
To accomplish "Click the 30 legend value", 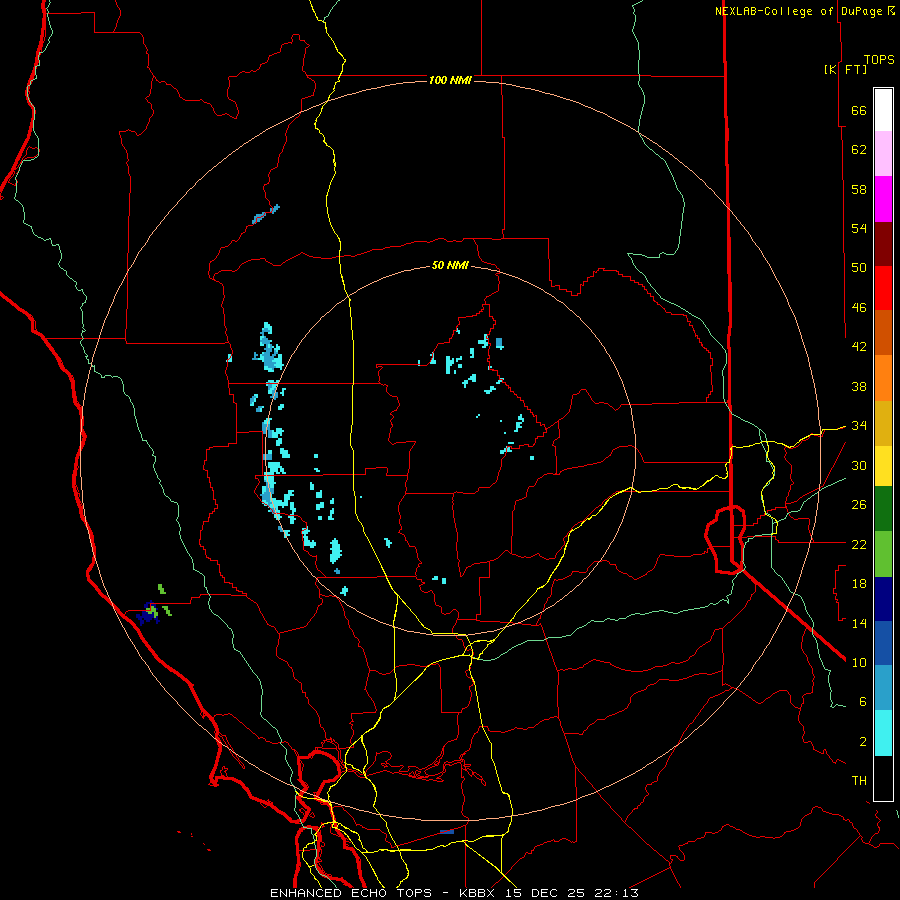I will [x=859, y=465].
